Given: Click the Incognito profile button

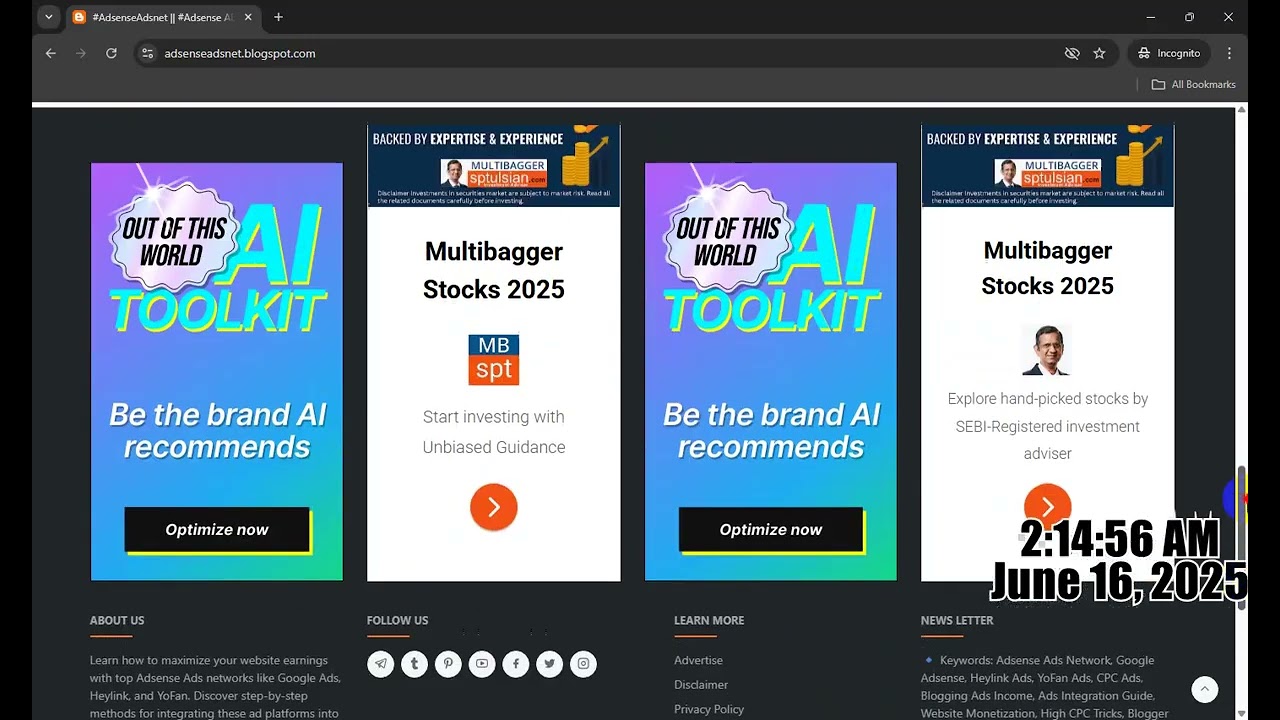Looking at the screenshot, I should tap(1168, 53).
